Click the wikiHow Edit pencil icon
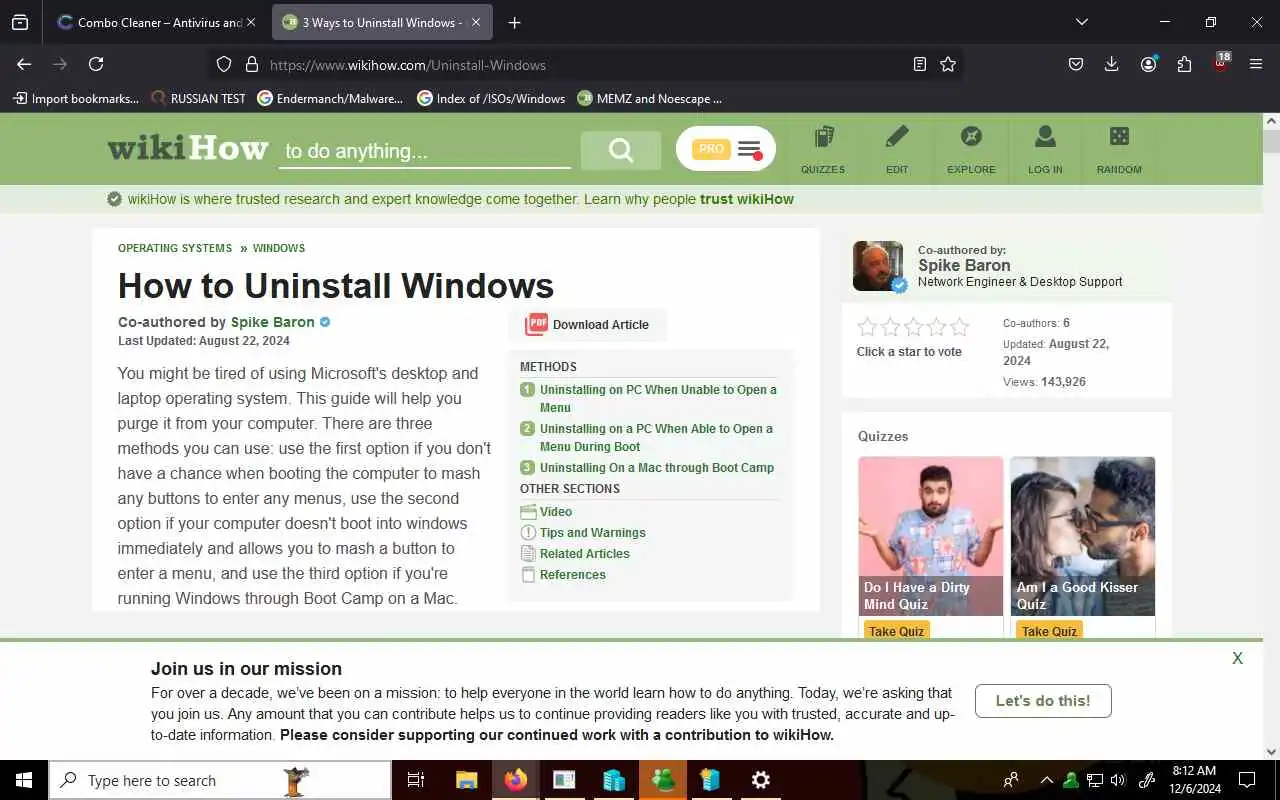 [897, 149]
